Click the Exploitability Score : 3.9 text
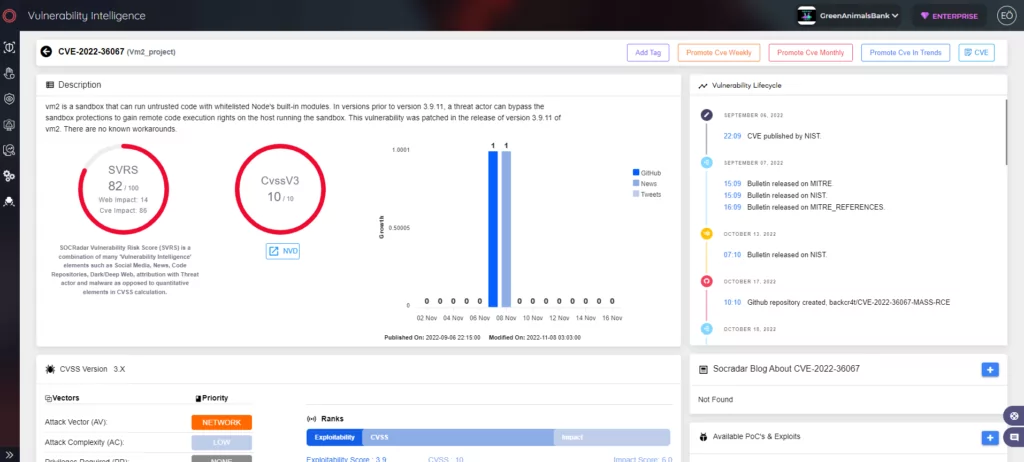The image size is (1024, 462). pos(346,459)
